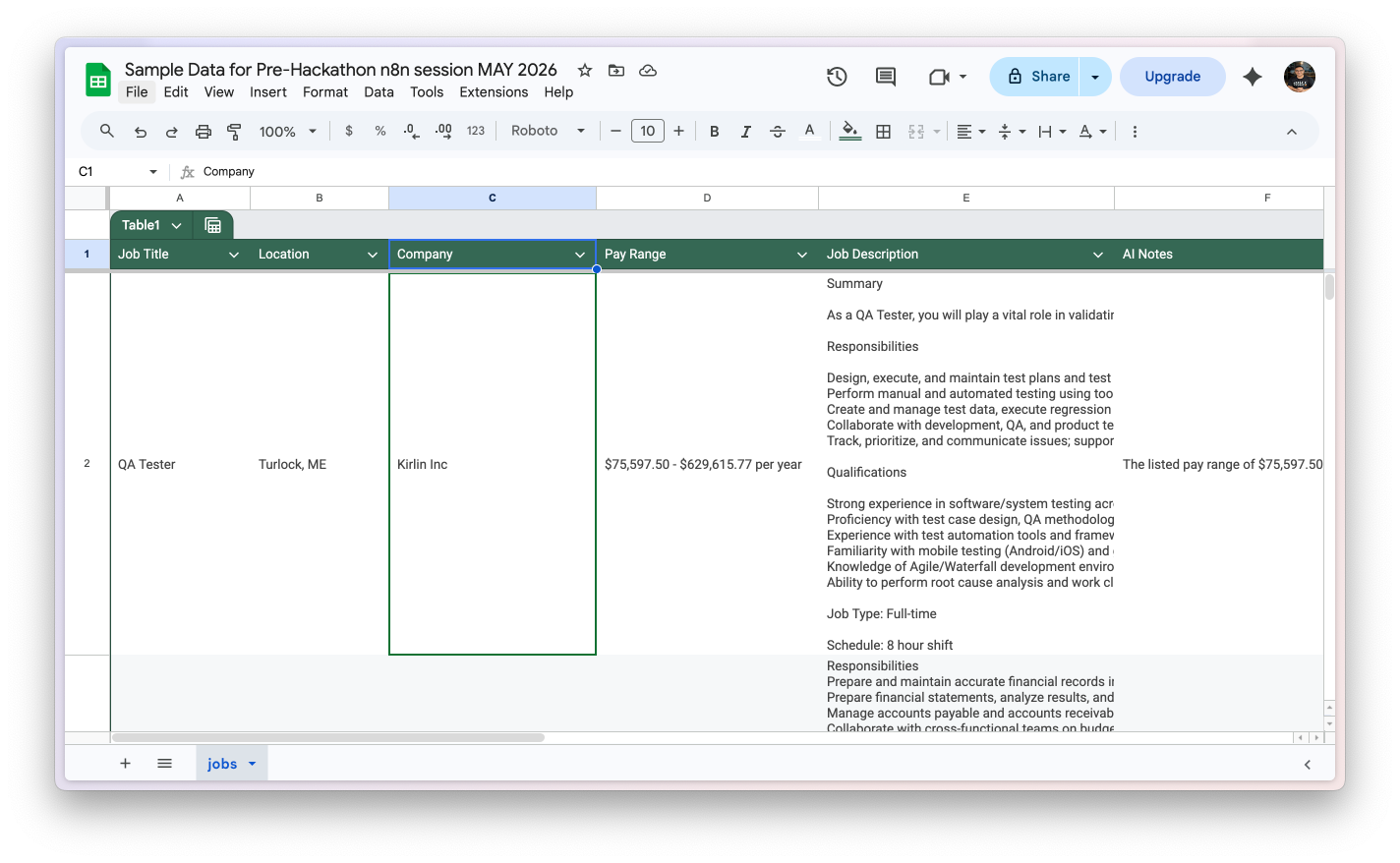Screen dimensions: 1400x863
Task: Open the Extensions menu
Action: coord(494,92)
